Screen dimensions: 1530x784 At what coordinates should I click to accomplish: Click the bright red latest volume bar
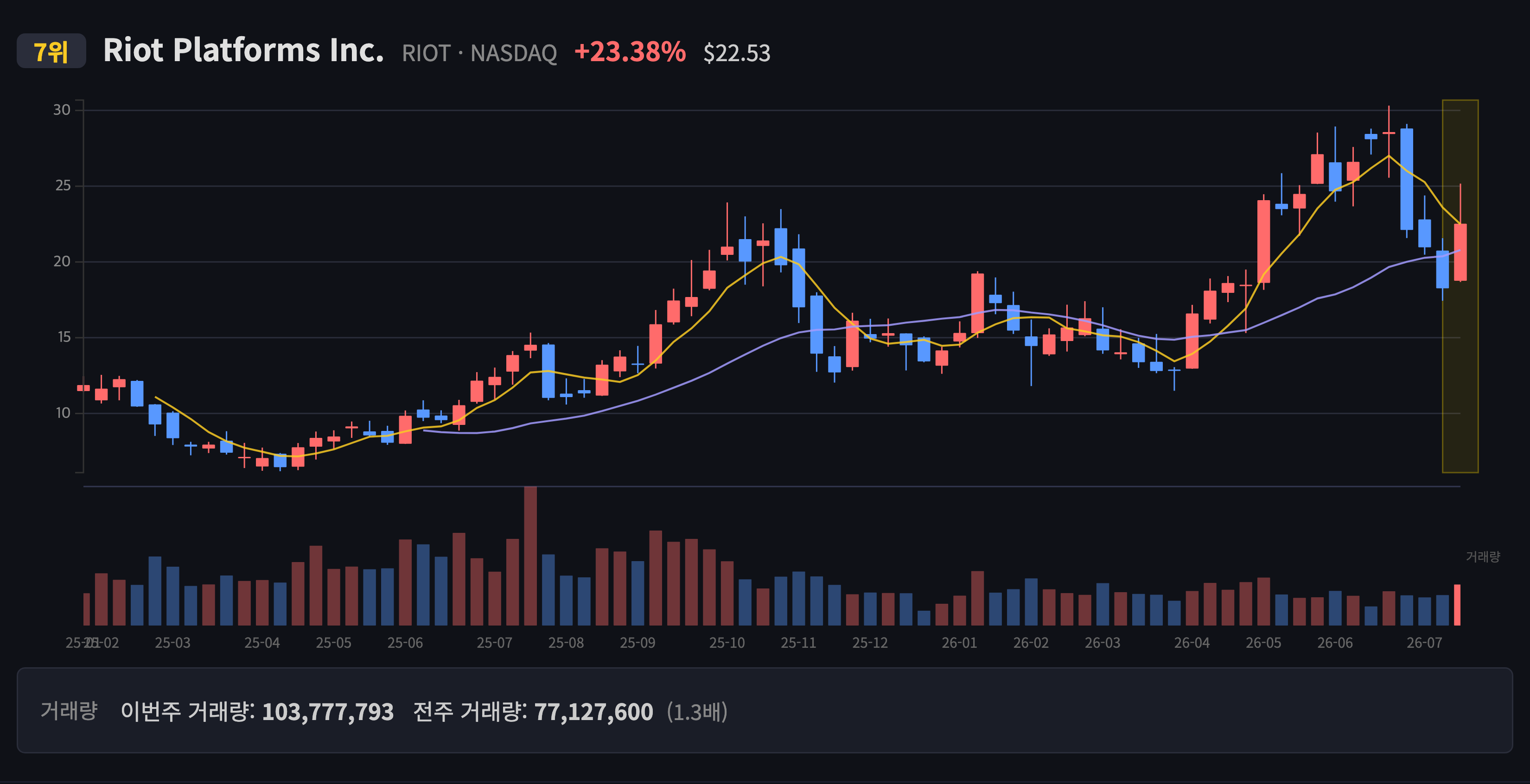(x=1458, y=605)
